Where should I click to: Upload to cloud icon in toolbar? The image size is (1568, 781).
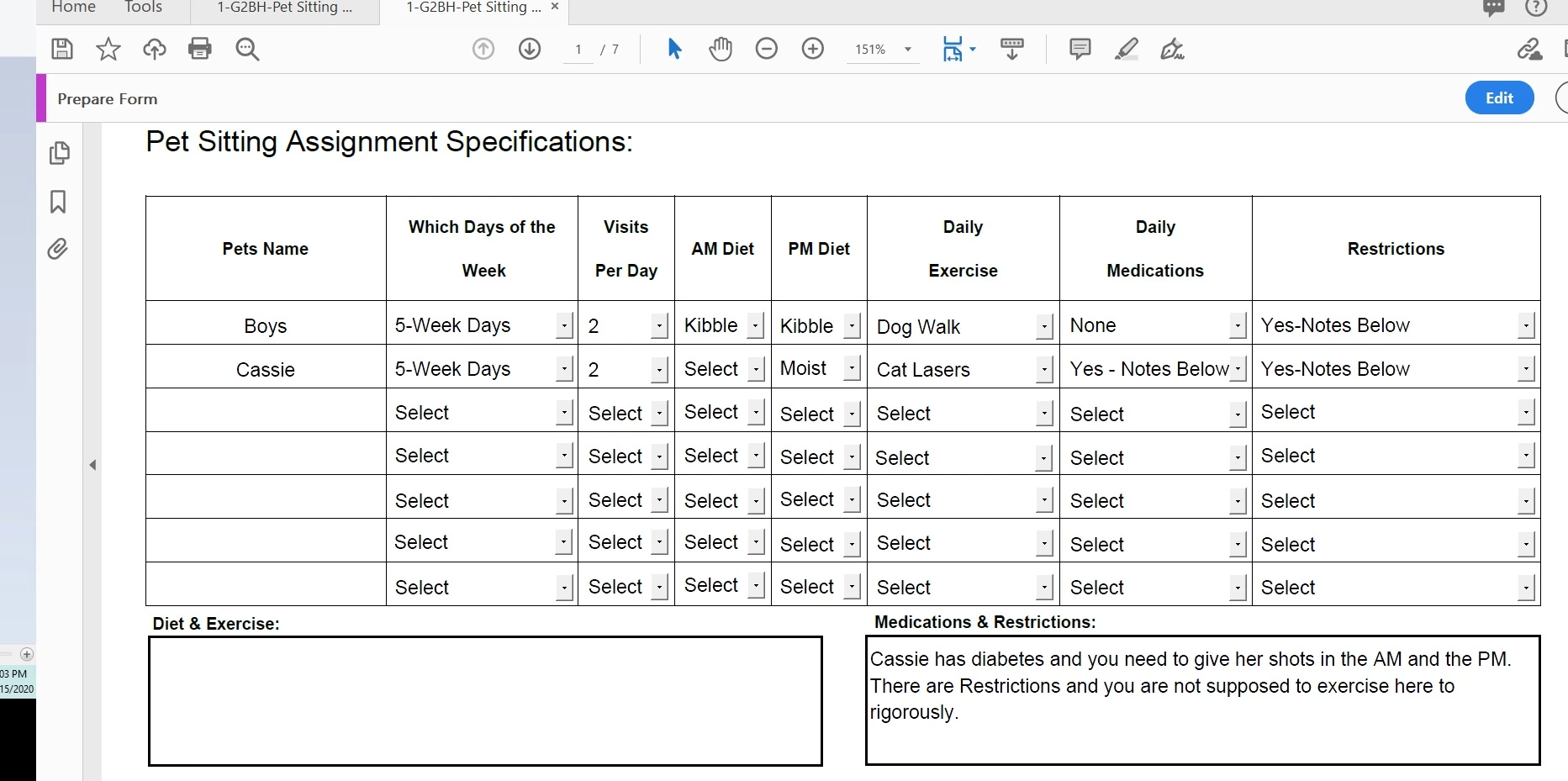[x=154, y=49]
